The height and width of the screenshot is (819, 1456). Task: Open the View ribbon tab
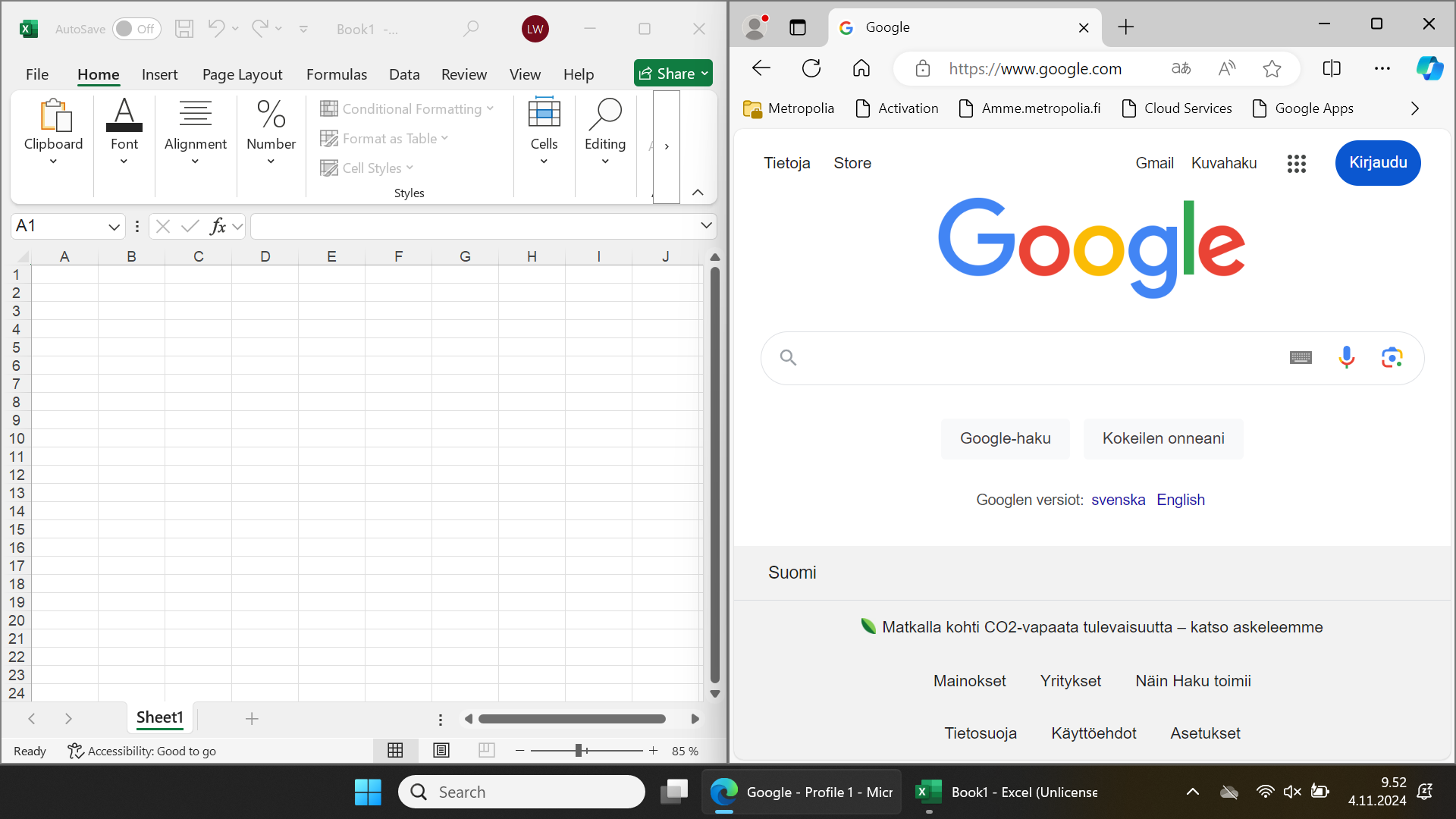[x=525, y=74]
